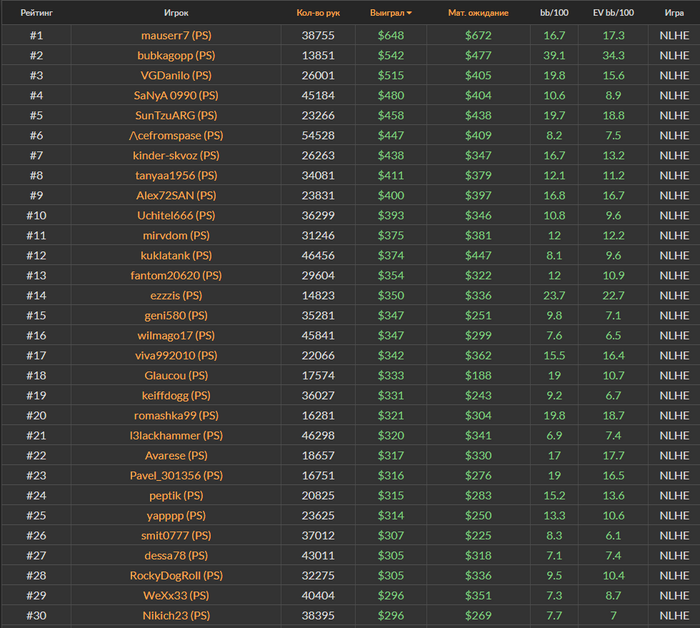Click the bb/100 column header
Image resolution: width=700 pixels, height=628 pixels.
[554, 13]
